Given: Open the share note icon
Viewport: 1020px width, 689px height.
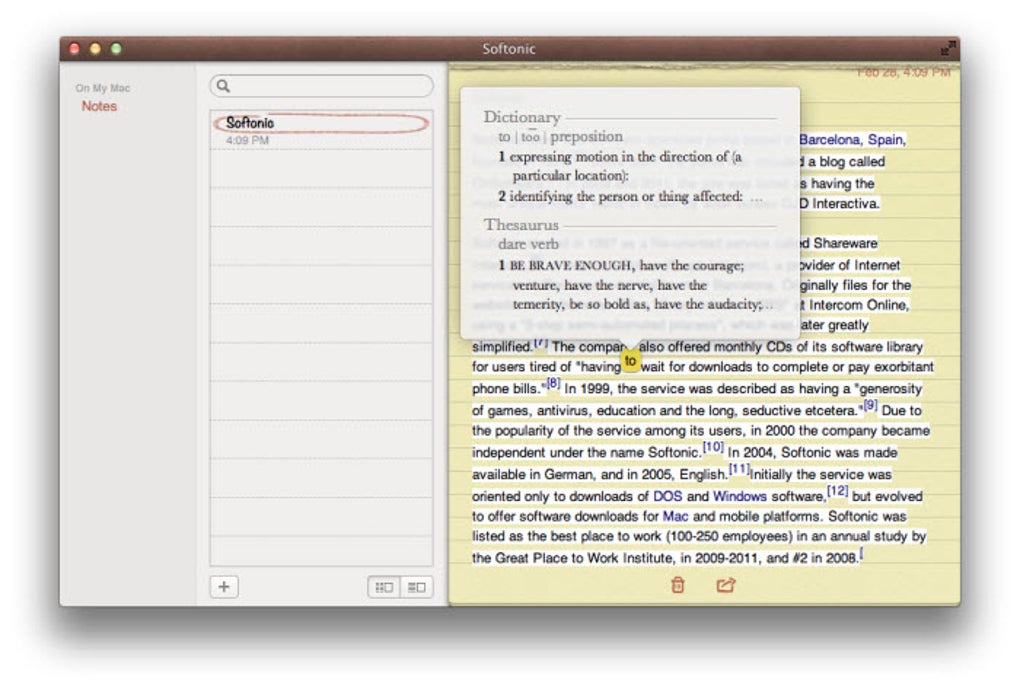Looking at the screenshot, I should pyautogui.click(x=725, y=585).
